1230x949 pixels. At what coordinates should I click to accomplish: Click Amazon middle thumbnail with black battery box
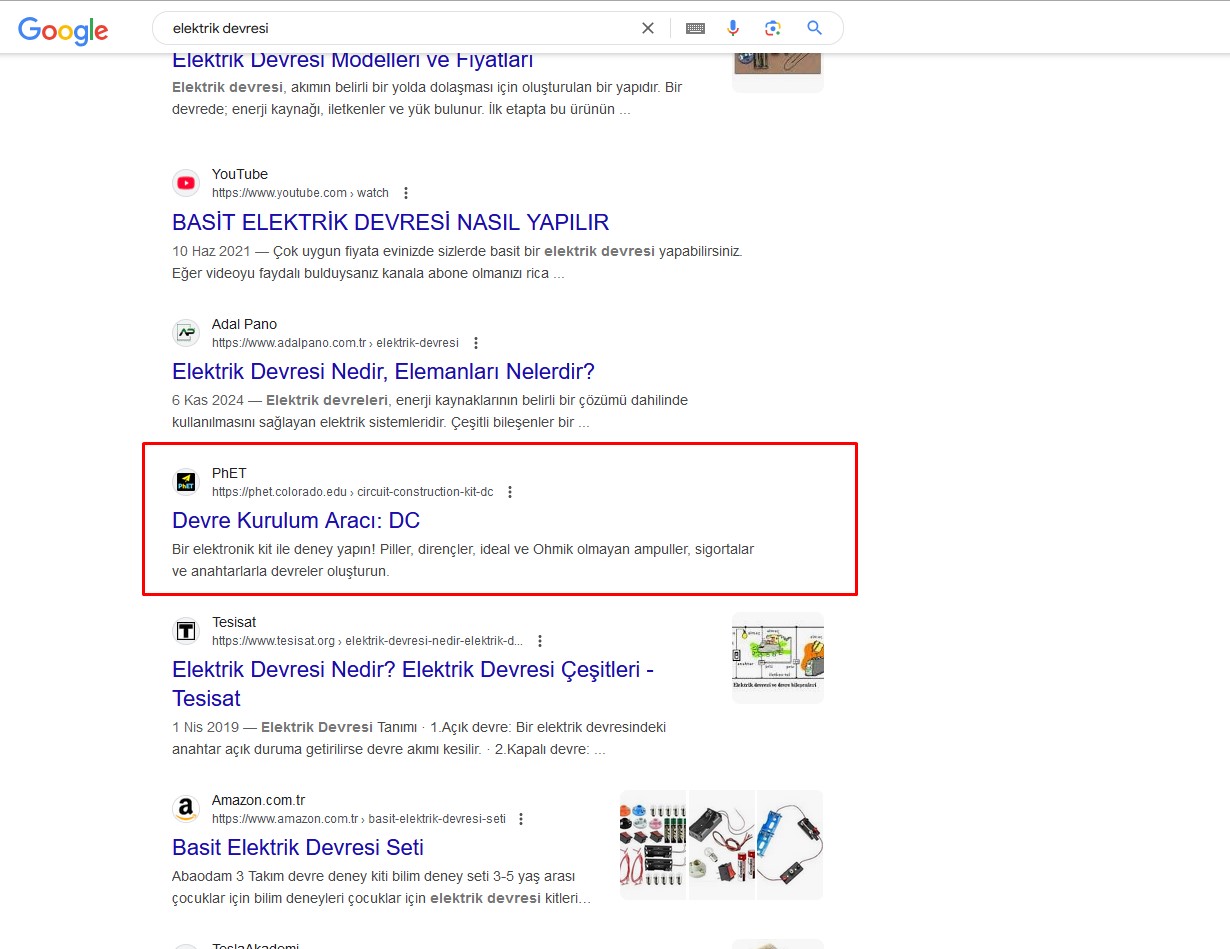tap(721, 845)
